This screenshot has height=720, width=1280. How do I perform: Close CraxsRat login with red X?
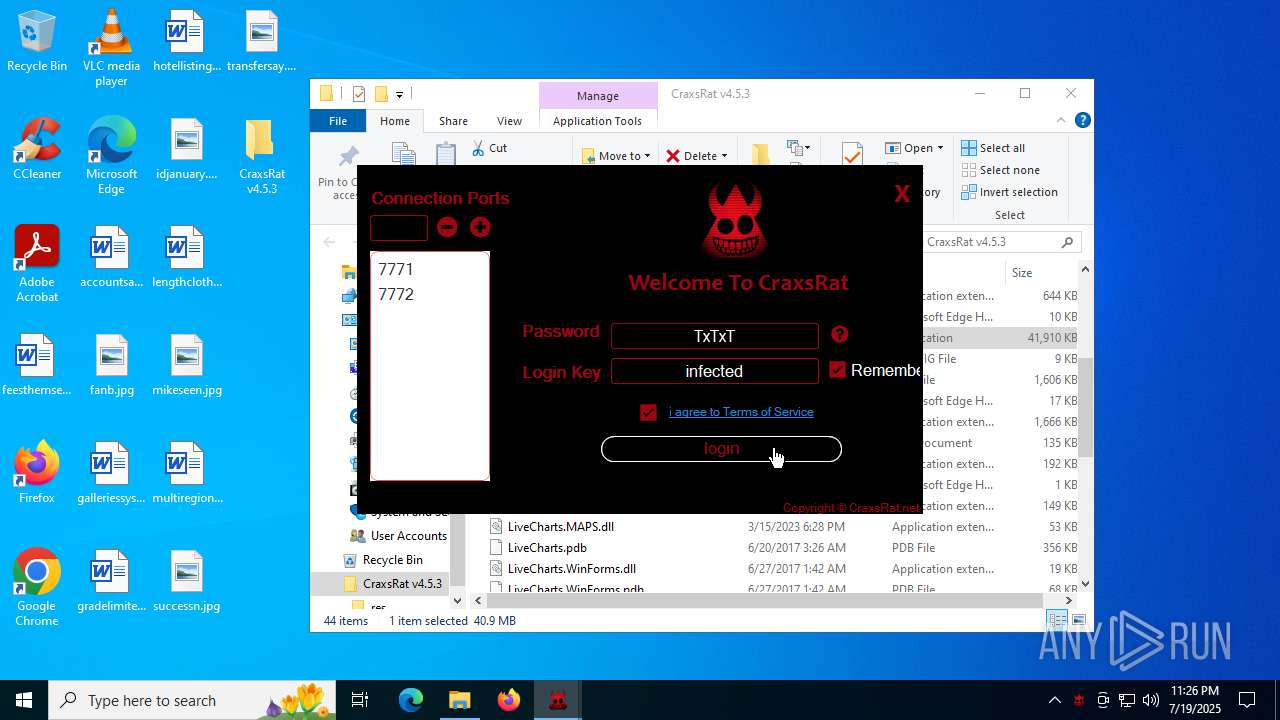[902, 194]
